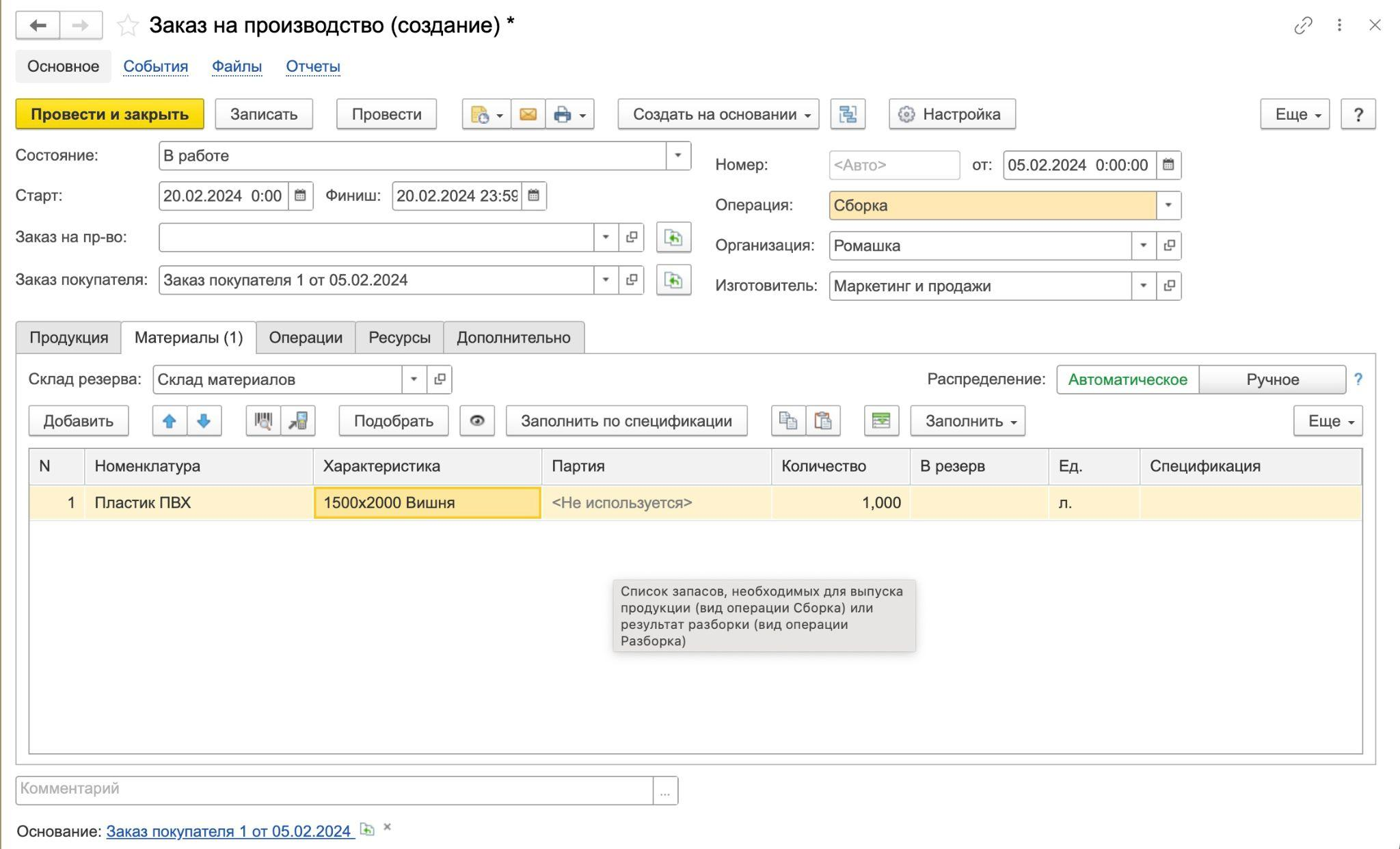1400x849 pixels.
Task: Go forward with the right arrow button
Action: coord(81,25)
